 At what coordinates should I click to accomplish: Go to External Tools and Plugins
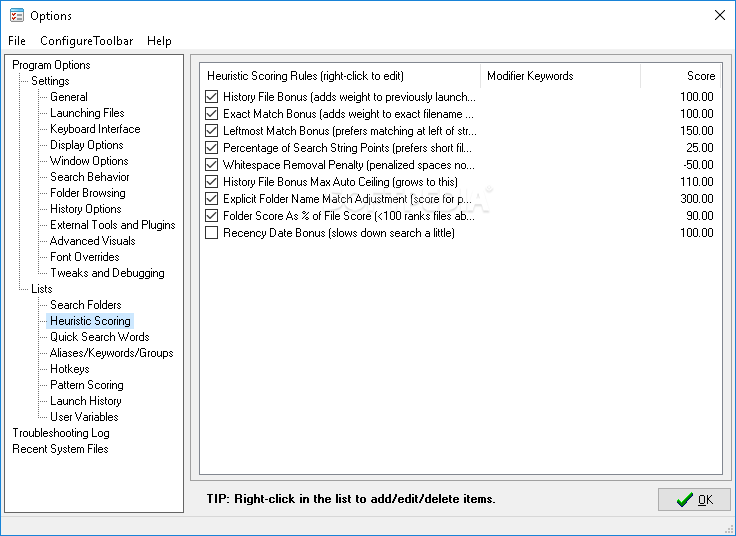coord(113,224)
